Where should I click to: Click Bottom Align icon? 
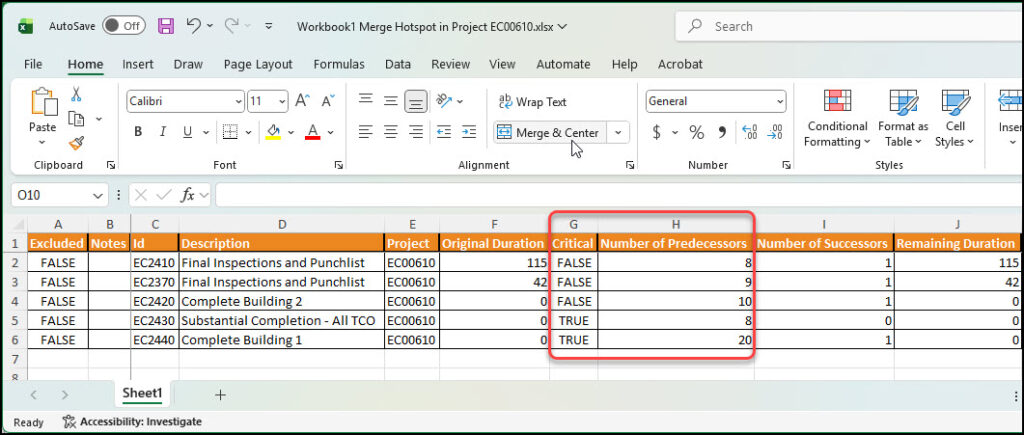(415, 101)
